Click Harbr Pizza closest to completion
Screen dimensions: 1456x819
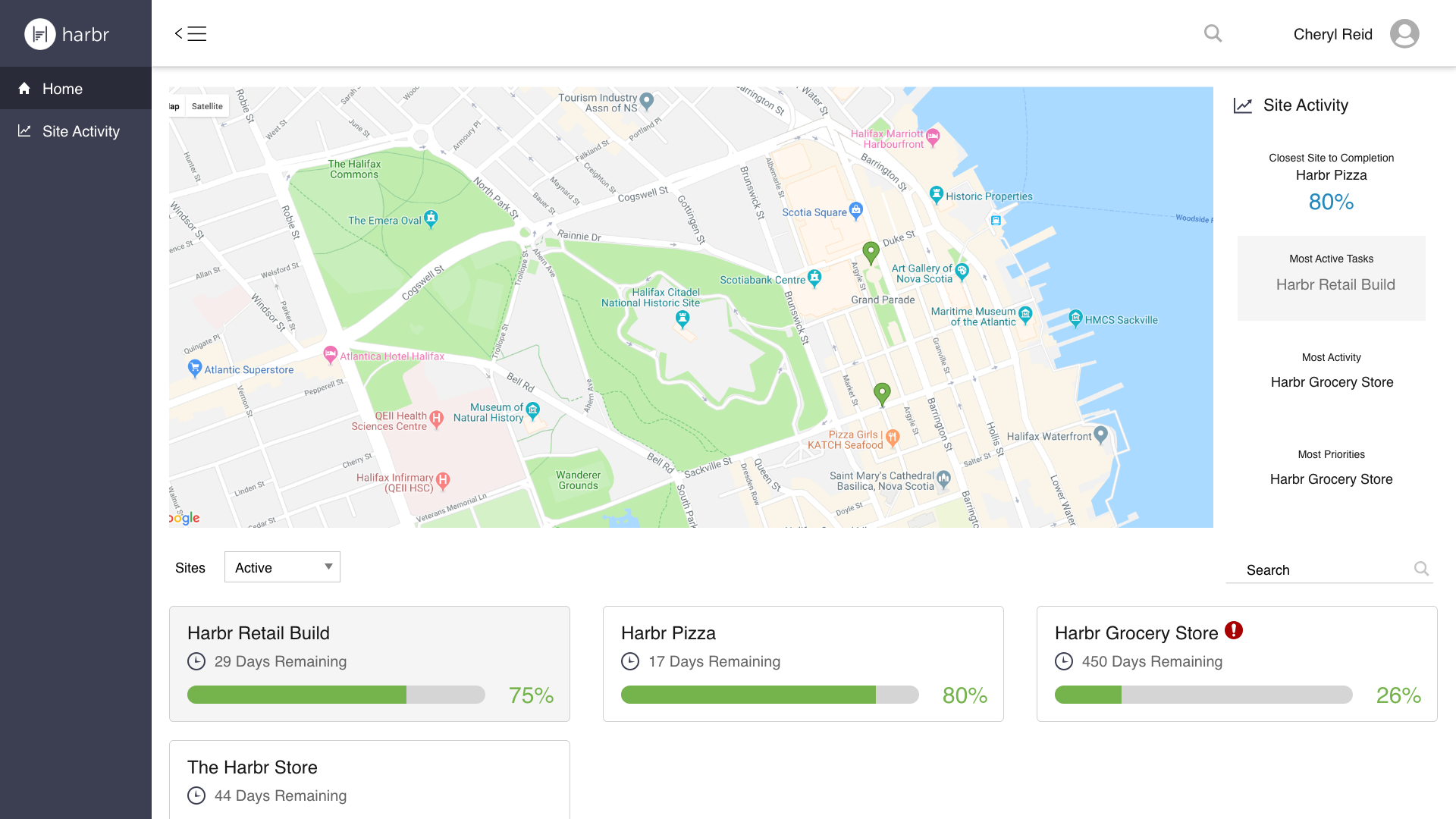point(1332,175)
